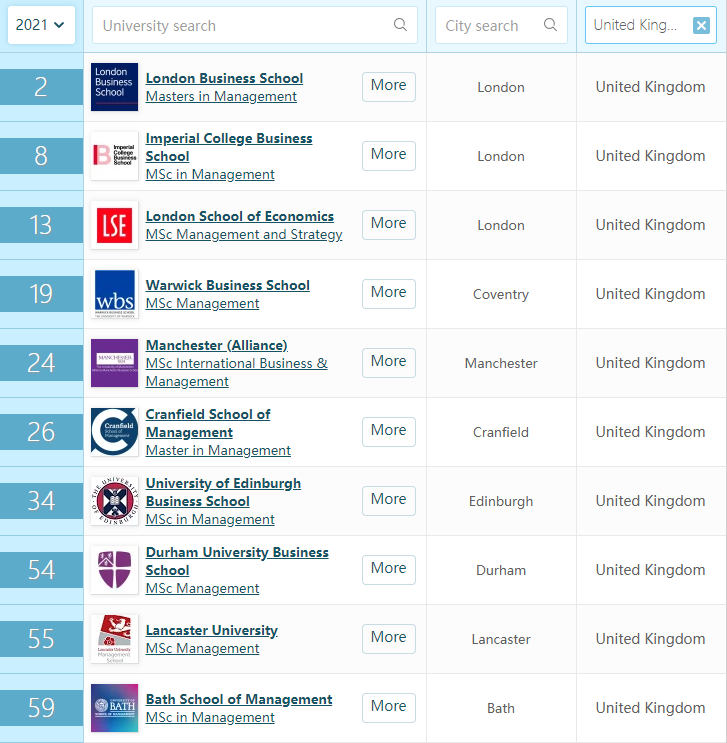Image resolution: width=727 pixels, height=743 pixels.
Task: Click rank number 2 cell
Action: 41,87
